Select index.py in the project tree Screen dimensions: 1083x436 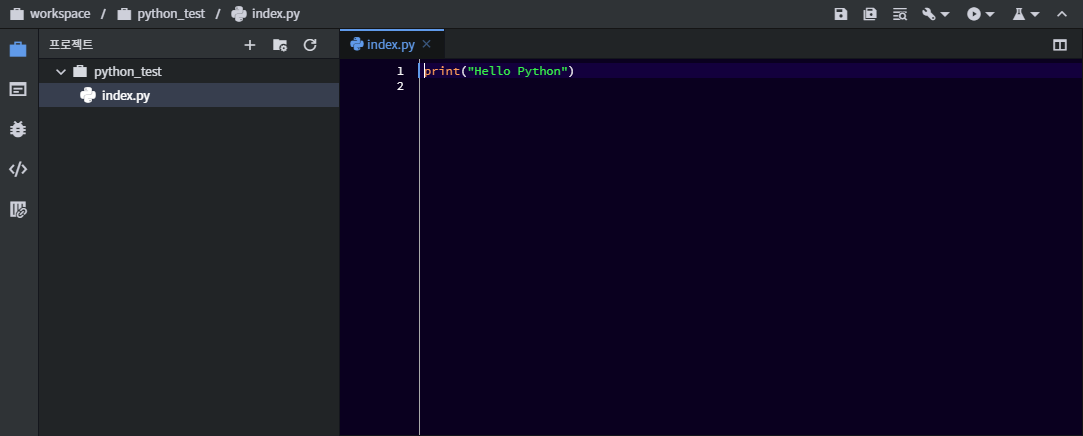126,96
